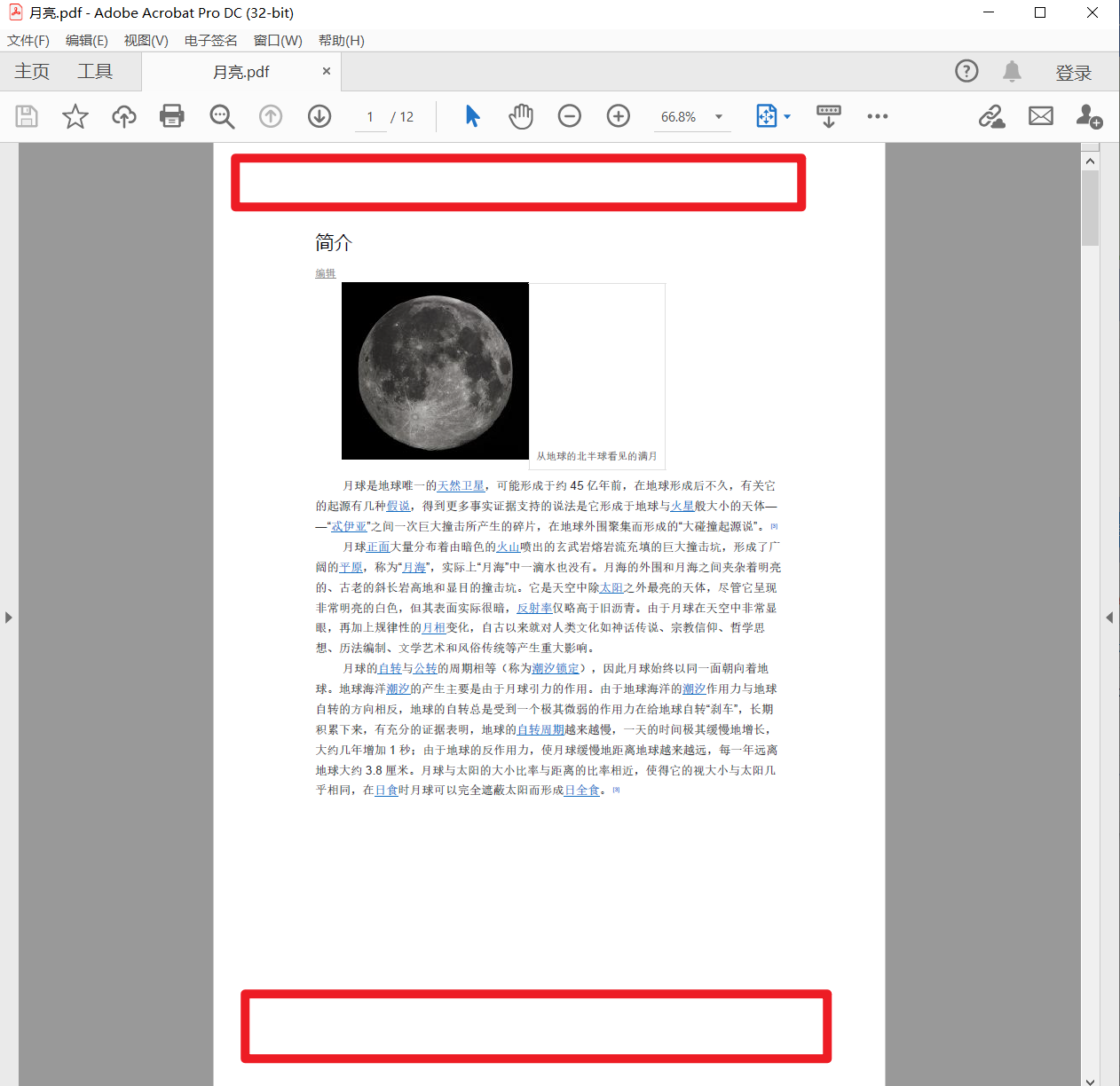Zoom in using the plus icon

click(x=618, y=116)
